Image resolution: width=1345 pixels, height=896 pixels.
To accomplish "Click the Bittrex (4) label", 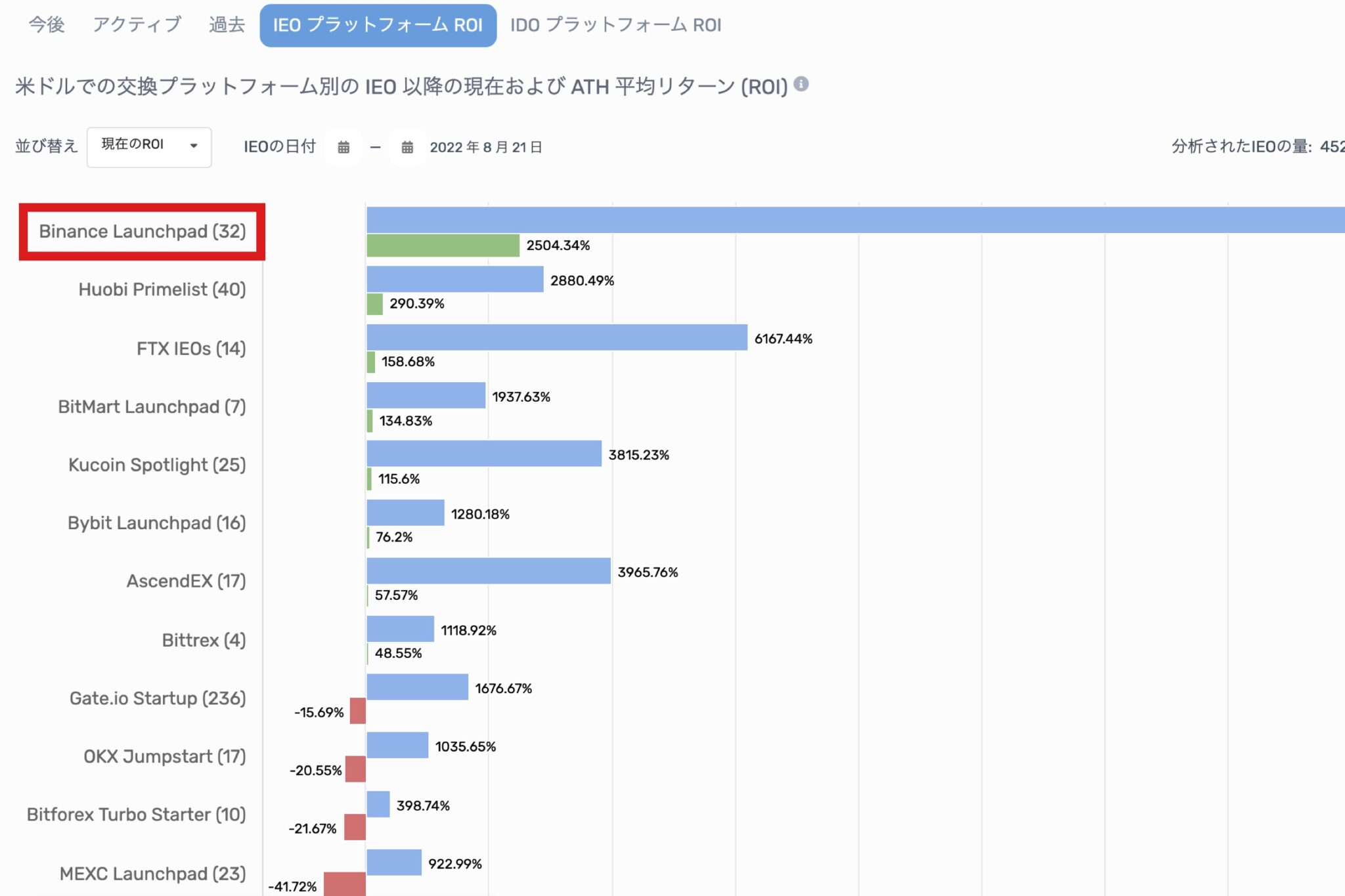I will tap(204, 640).
